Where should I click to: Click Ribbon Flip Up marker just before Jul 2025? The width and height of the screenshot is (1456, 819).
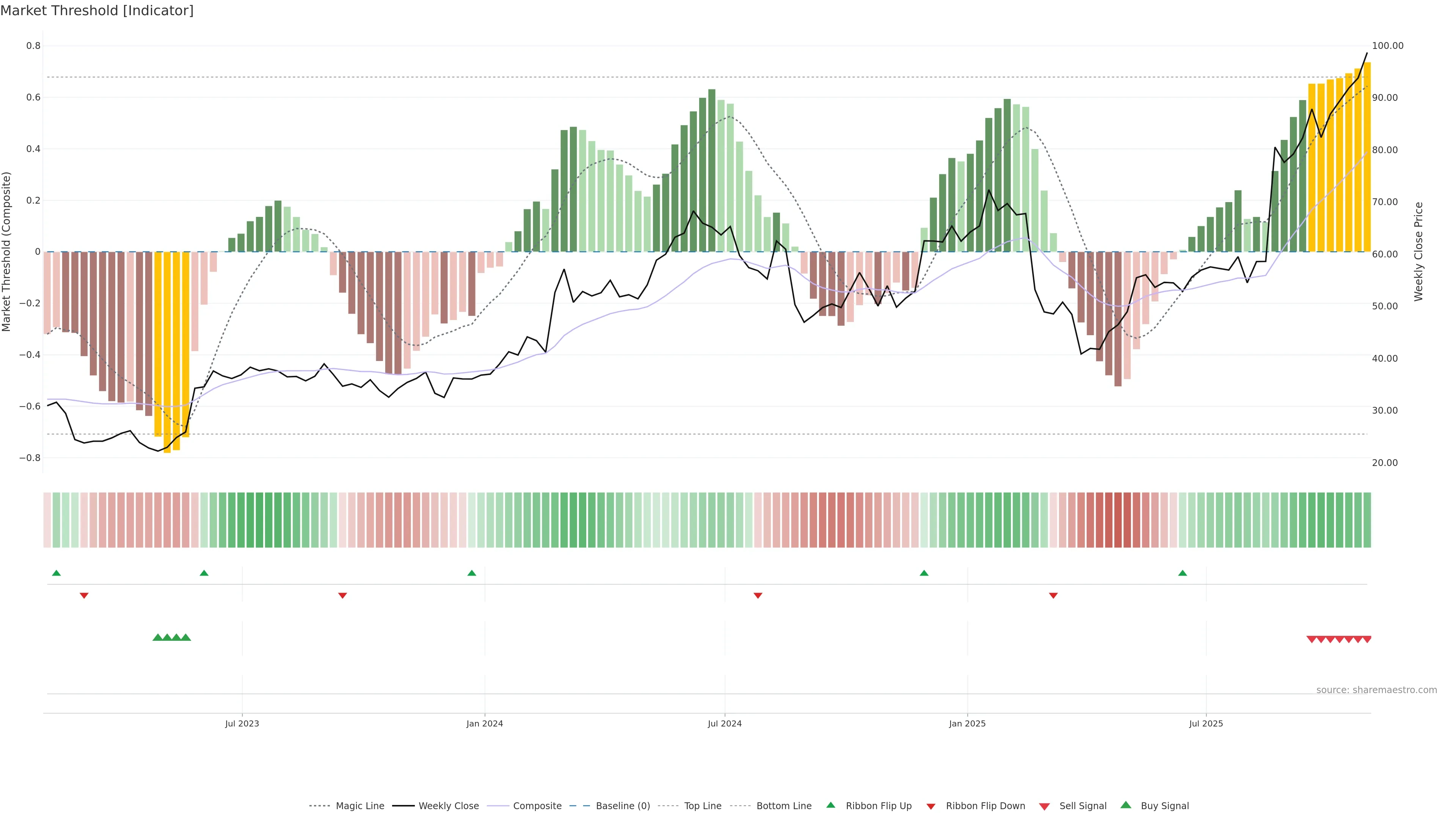click(x=1183, y=573)
